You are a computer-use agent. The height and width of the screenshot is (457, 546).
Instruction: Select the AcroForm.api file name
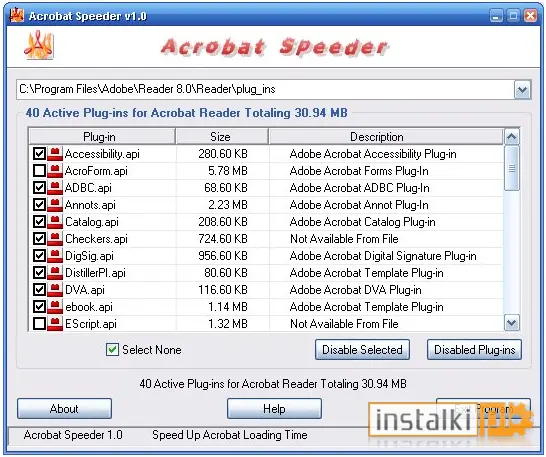(96, 171)
